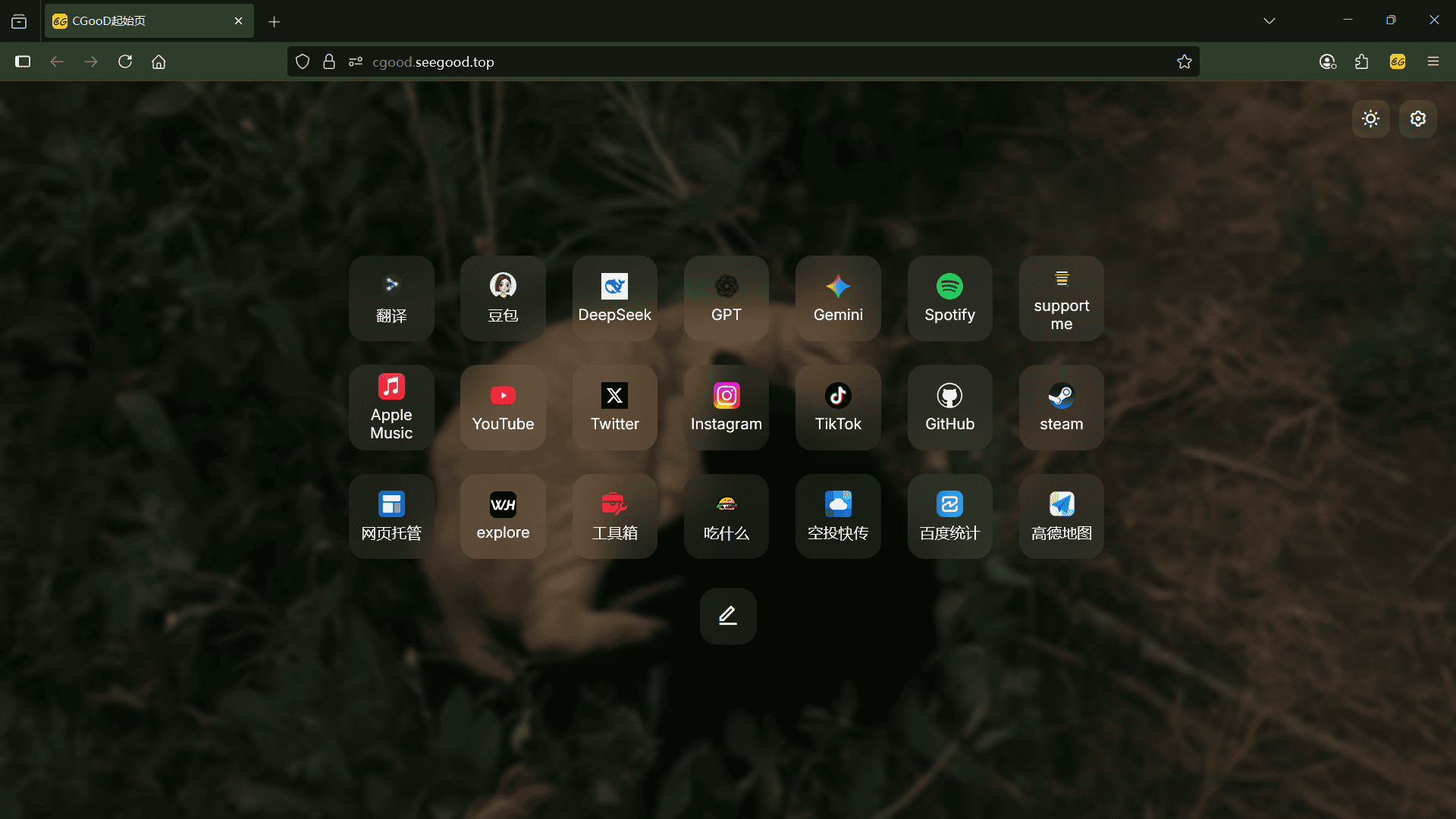
Task: Go forward to the next page
Action: [91, 61]
